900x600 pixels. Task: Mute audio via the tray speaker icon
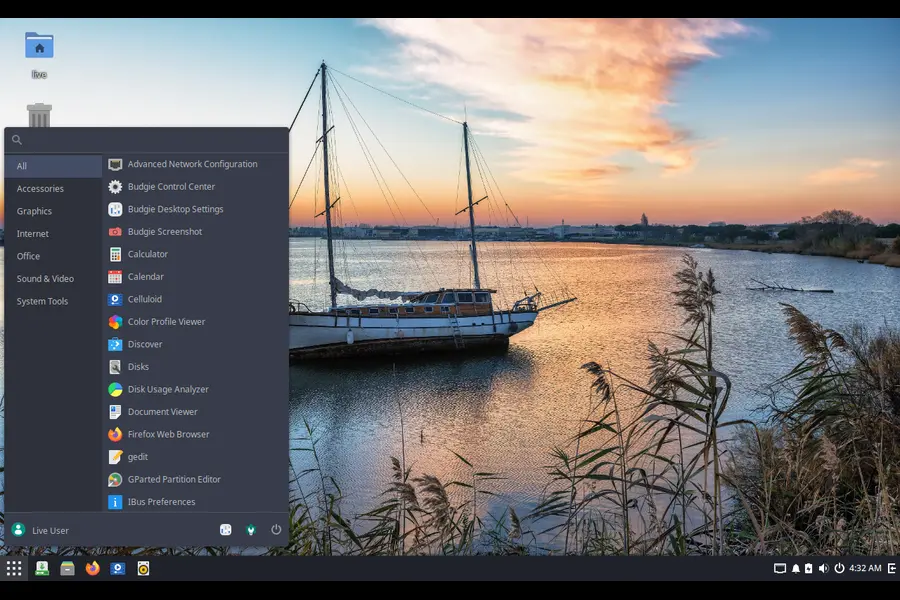825,568
